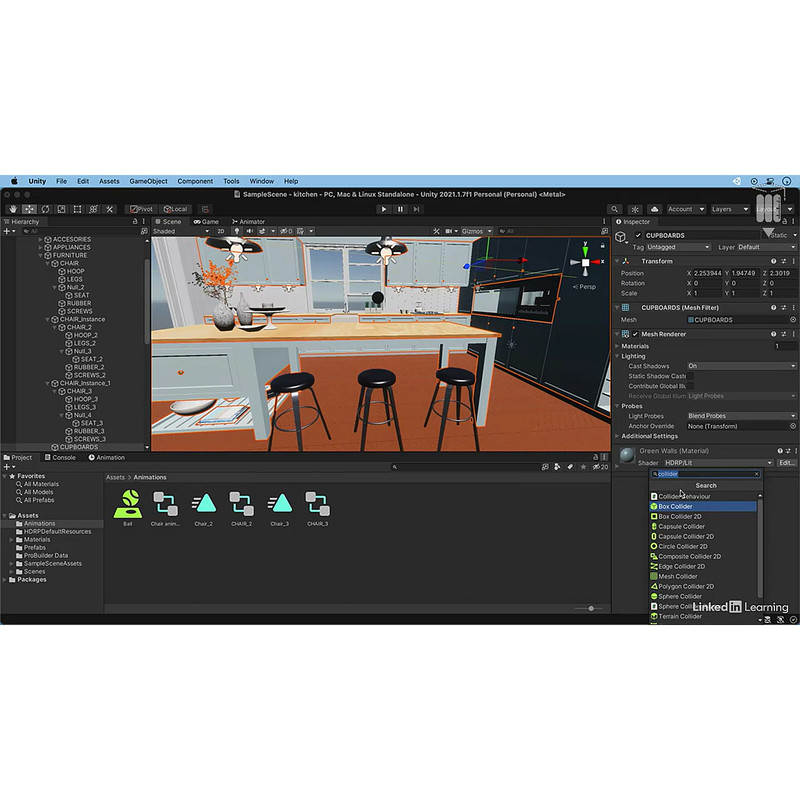
Task: Open the GameObject menu
Action: (x=148, y=181)
